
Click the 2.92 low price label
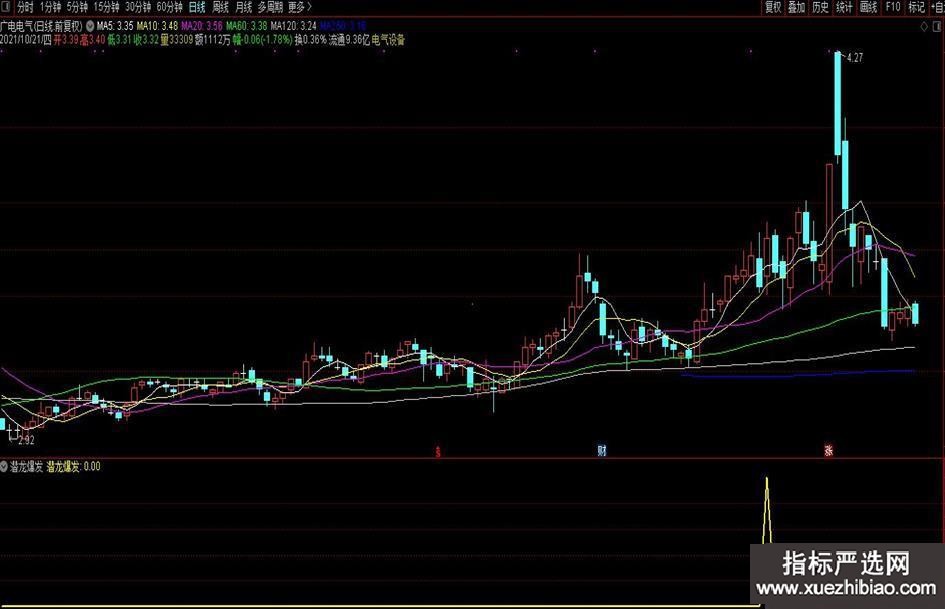pyautogui.click(x=26, y=440)
